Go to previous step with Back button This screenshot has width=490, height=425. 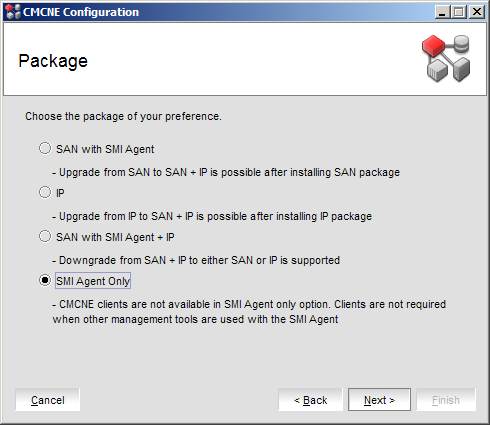(310, 400)
